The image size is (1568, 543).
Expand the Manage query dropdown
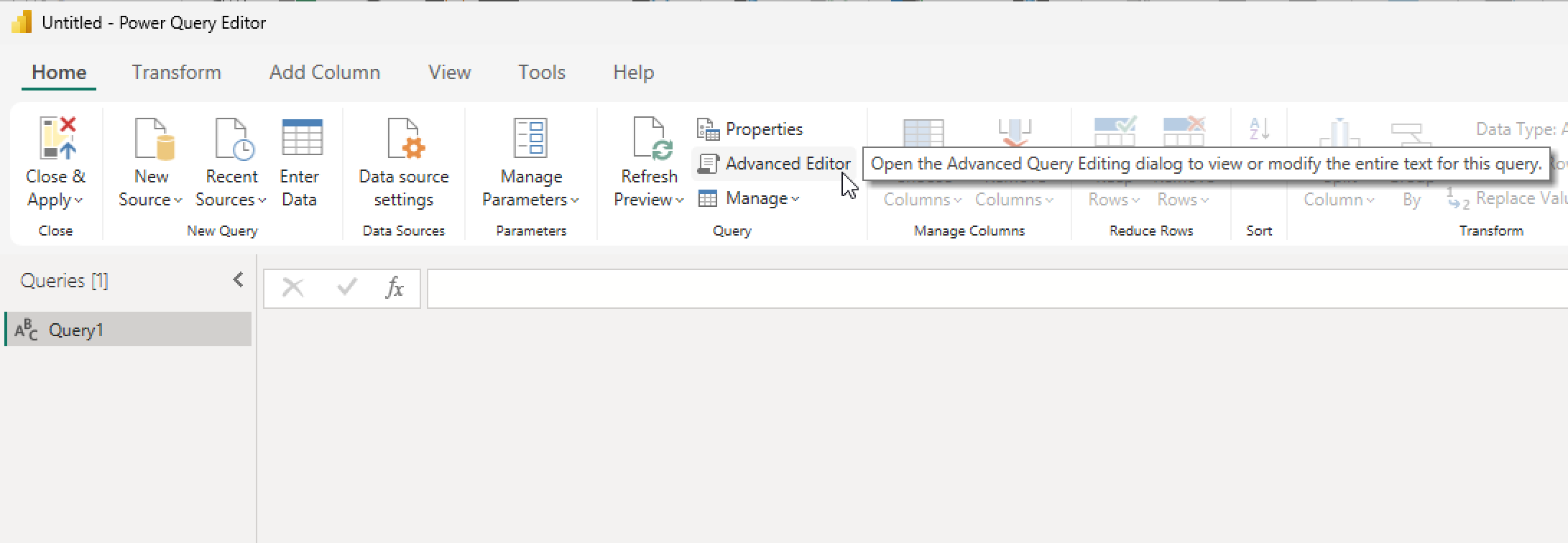pos(795,199)
